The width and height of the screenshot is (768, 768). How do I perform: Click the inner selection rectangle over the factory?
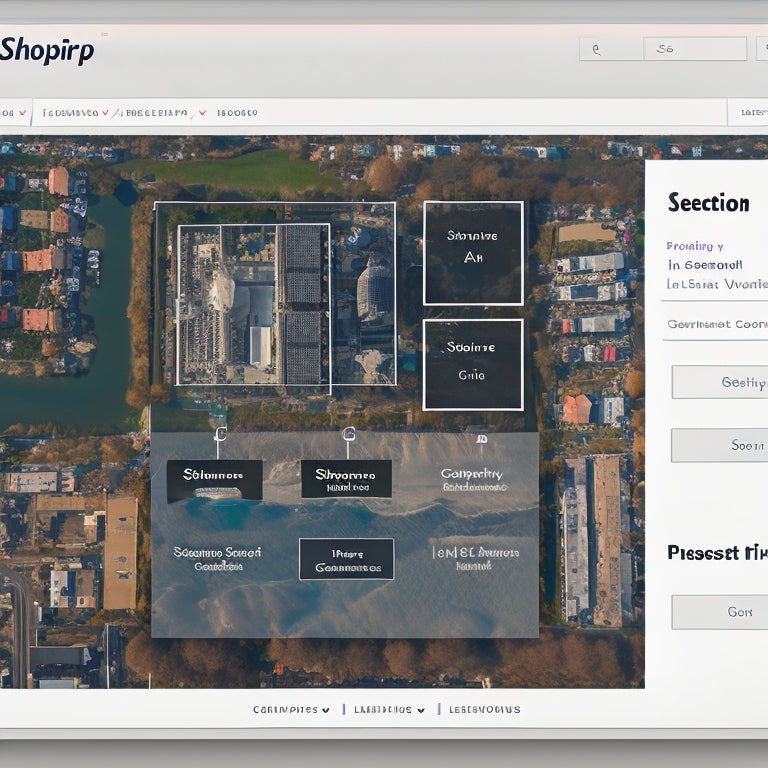click(253, 304)
